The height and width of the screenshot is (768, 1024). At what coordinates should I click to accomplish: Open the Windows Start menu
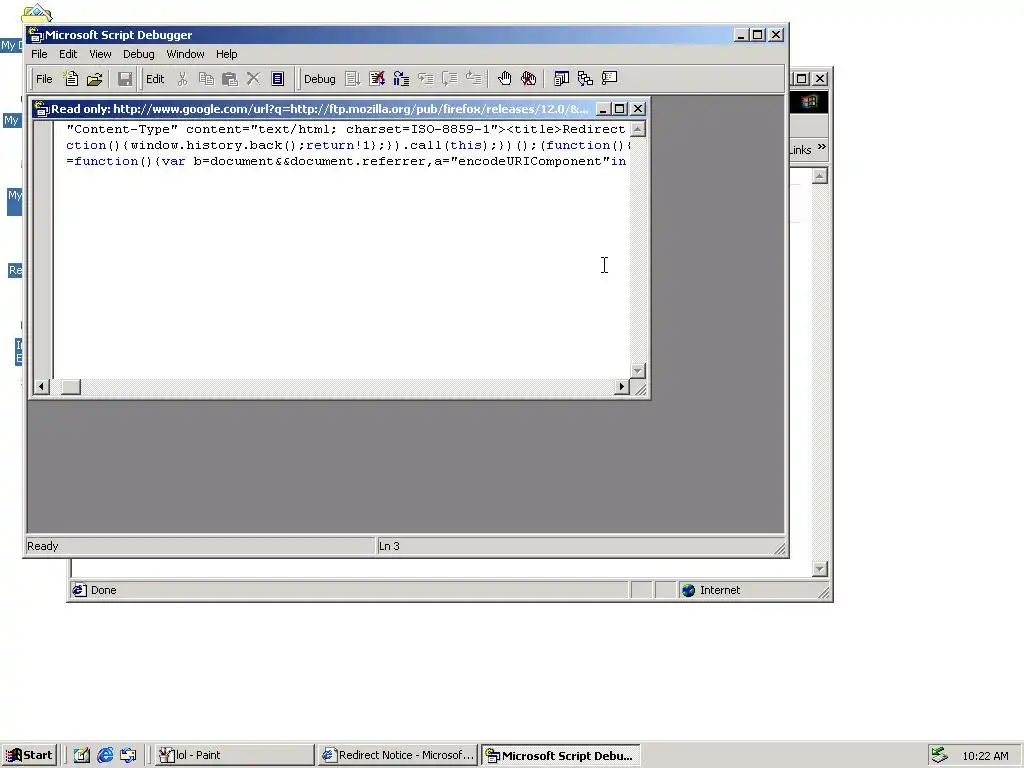click(29, 756)
